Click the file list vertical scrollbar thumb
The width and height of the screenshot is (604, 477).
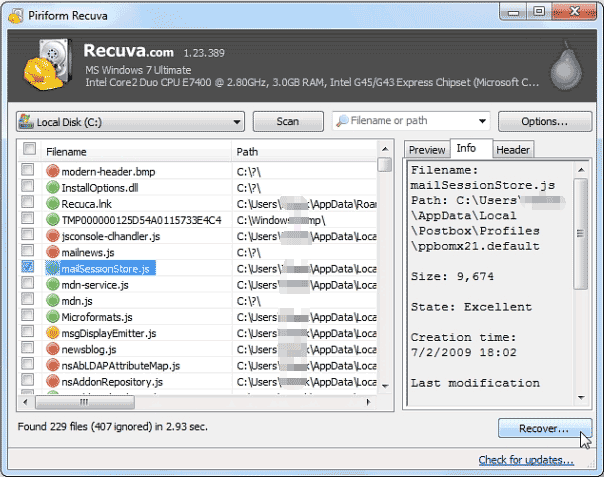point(385,165)
